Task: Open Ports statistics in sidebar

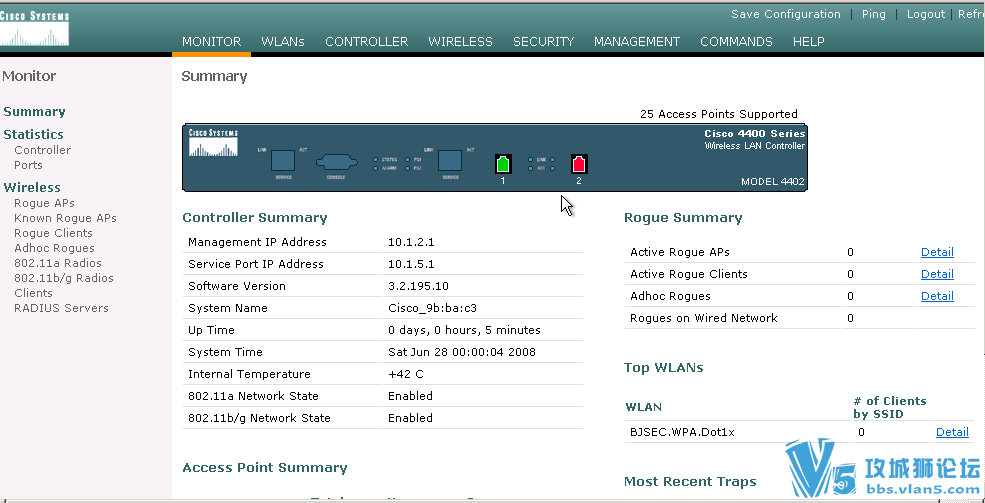Action: (28, 165)
